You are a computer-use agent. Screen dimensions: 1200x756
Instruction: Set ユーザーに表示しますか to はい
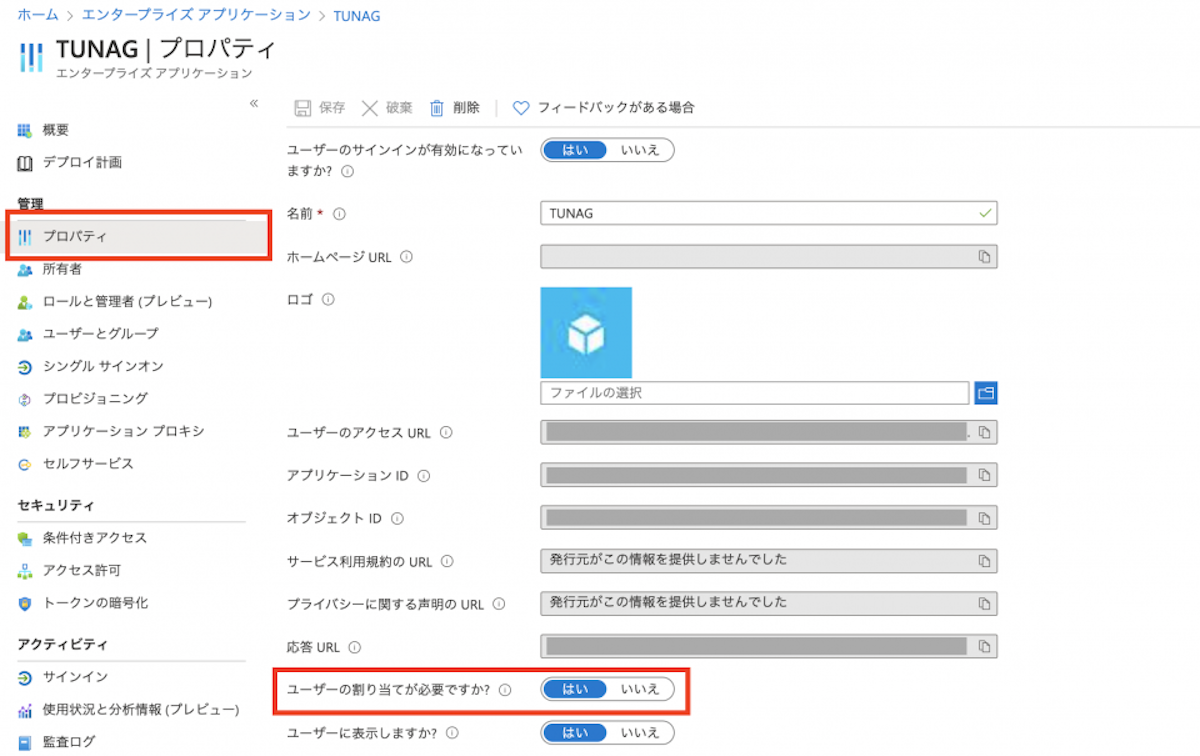[x=576, y=733]
